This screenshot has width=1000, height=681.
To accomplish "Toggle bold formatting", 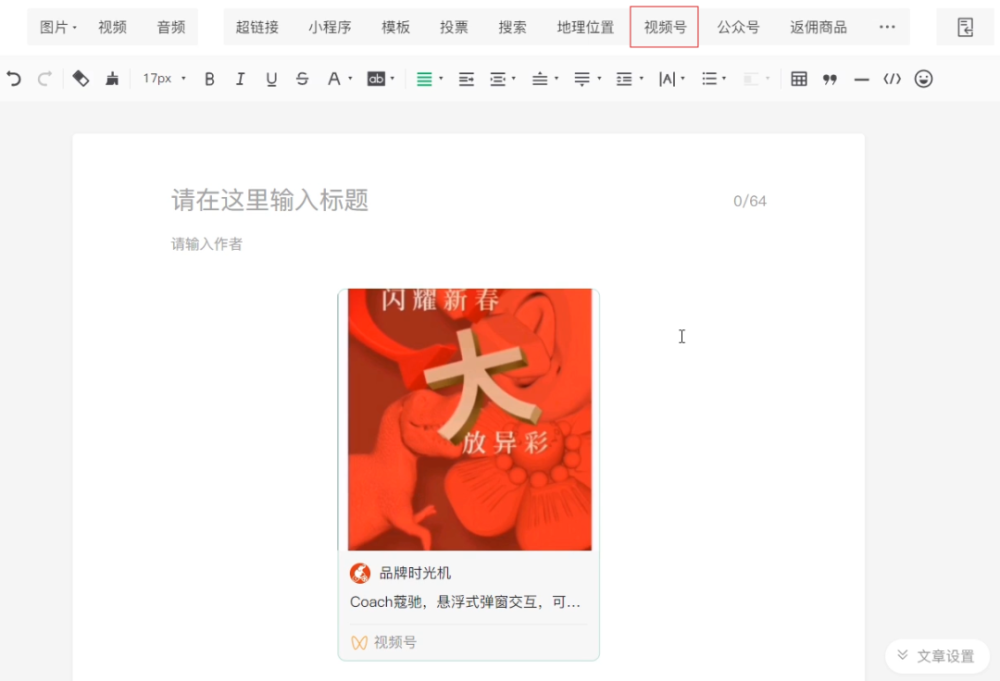I will pos(209,79).
